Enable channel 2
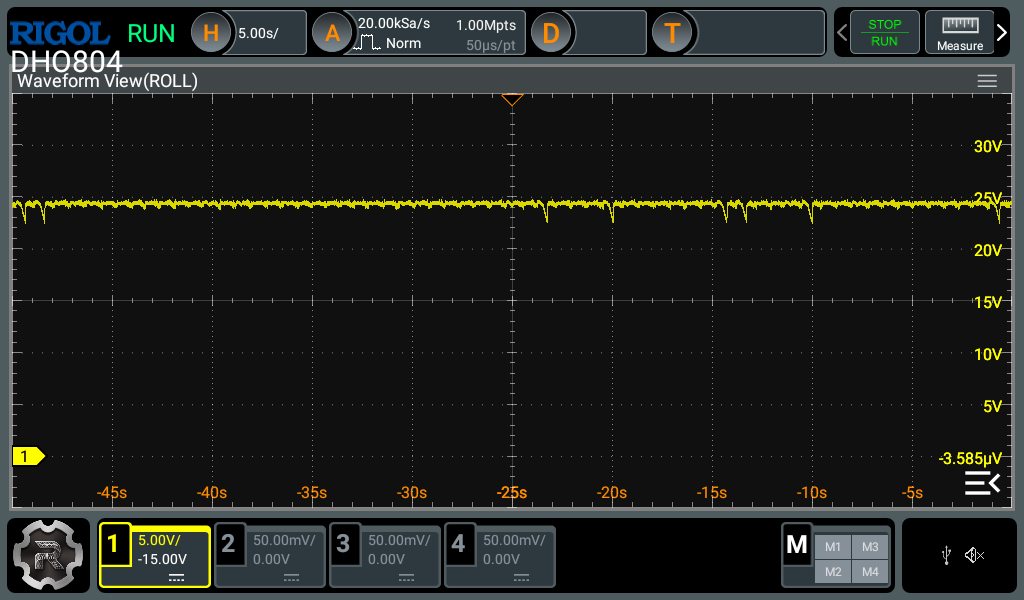Image resolution: width=1024 pixels, height=600 pixels. pyautogui.click(x=270, y=556)
